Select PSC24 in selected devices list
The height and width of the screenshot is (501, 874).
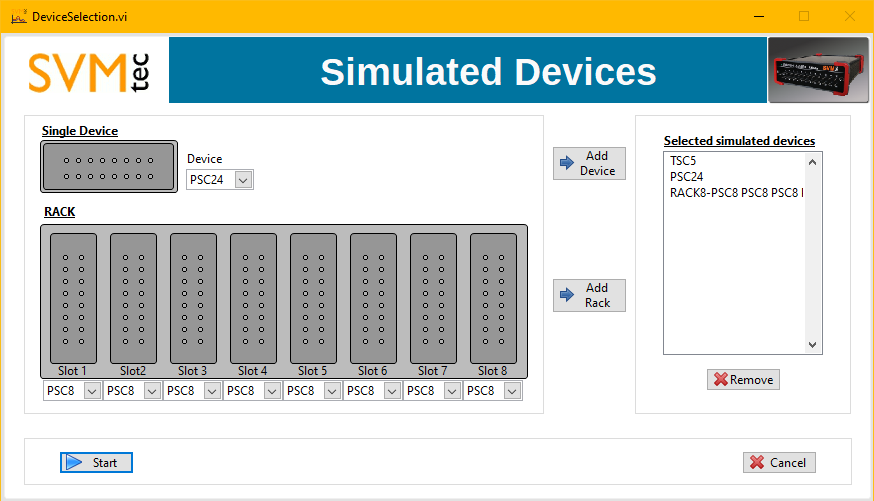pyautogui.click(x=686, y=177)
